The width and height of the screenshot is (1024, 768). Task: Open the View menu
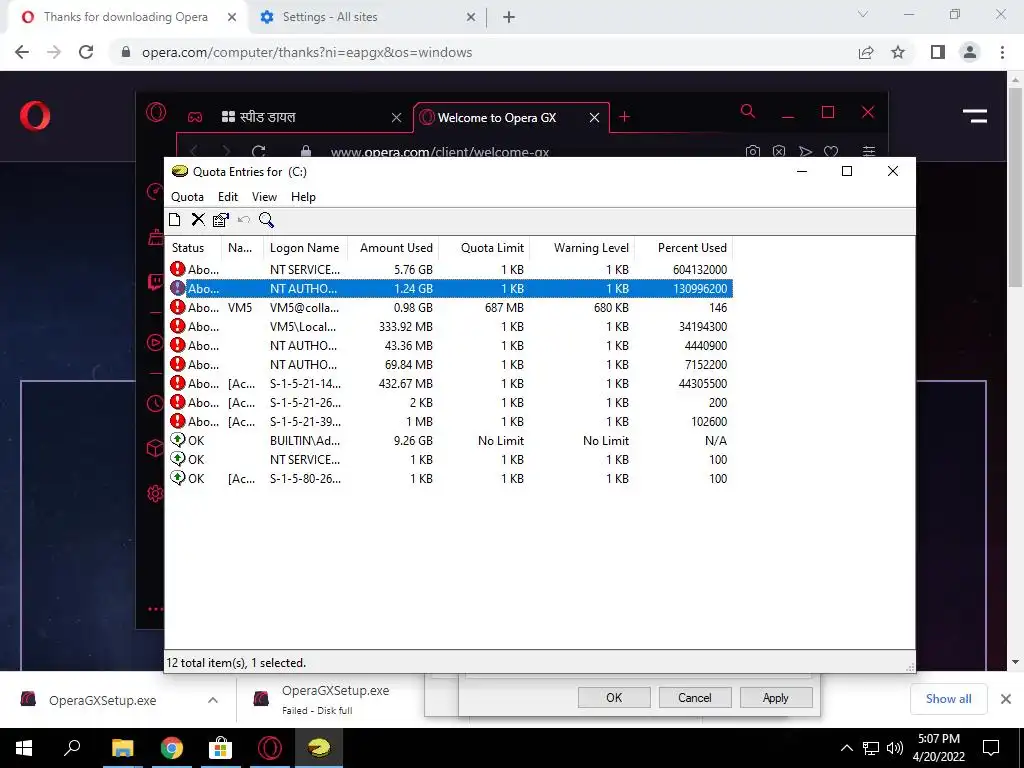pyautogui.click(x=264, y=197)
